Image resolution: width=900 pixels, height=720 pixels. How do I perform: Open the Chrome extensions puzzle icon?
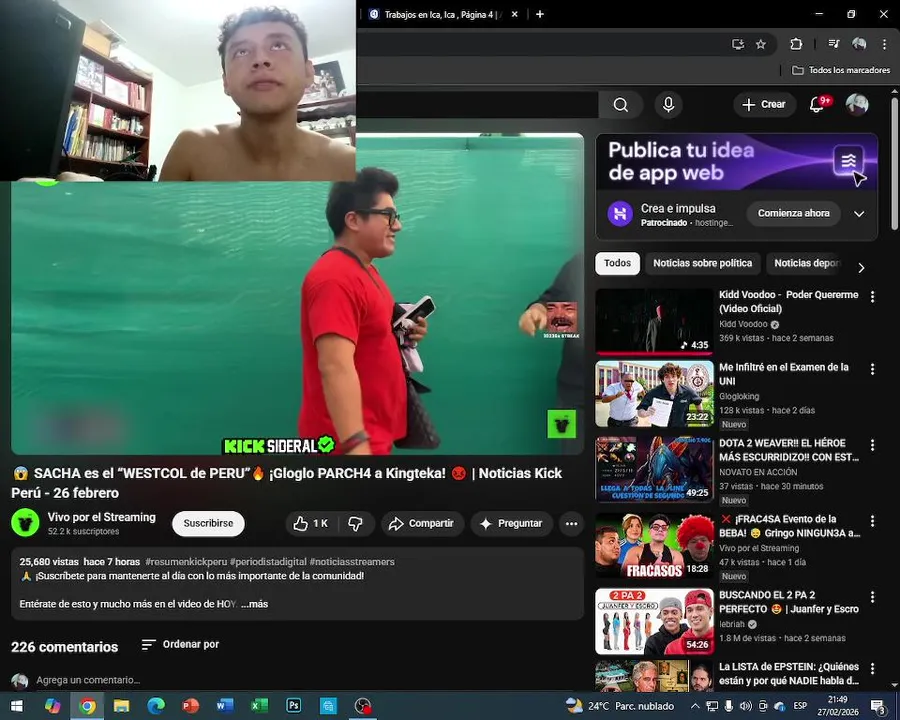(796, 44)
